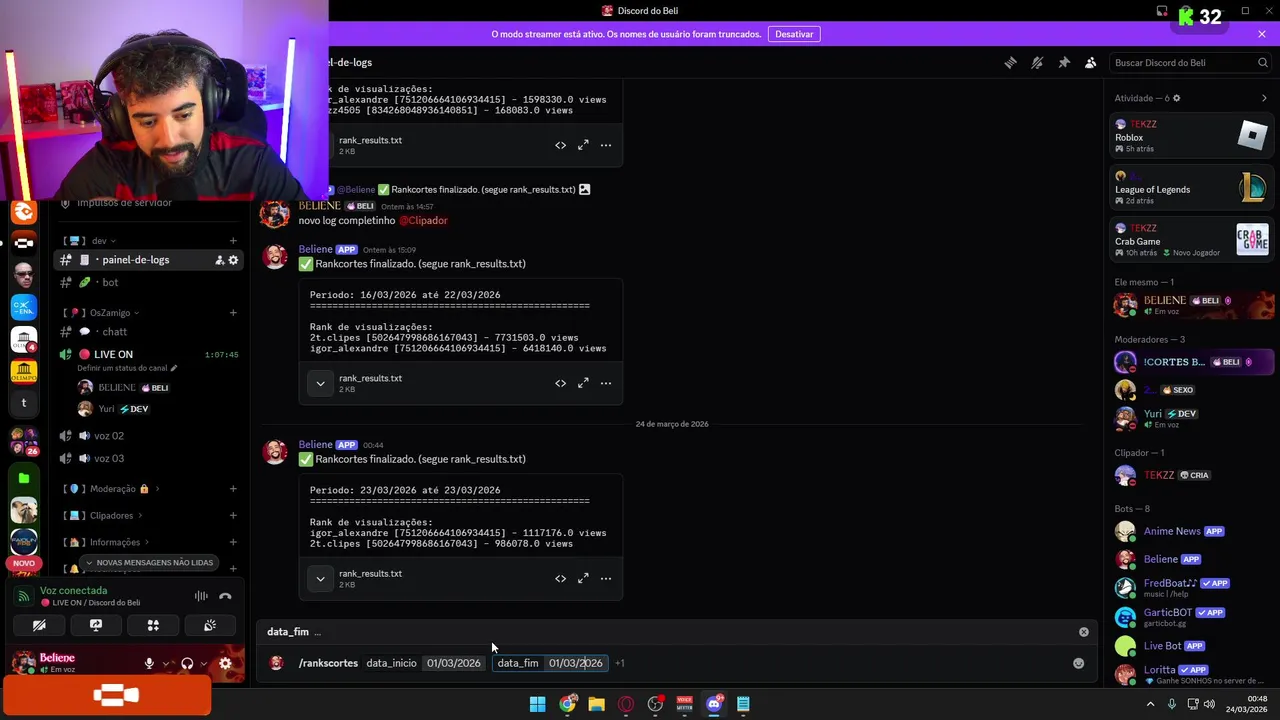View code of 23/03/2026 rank_results.txt attachment
Screen dimensions: 1280x720
(x=560, y=578)
